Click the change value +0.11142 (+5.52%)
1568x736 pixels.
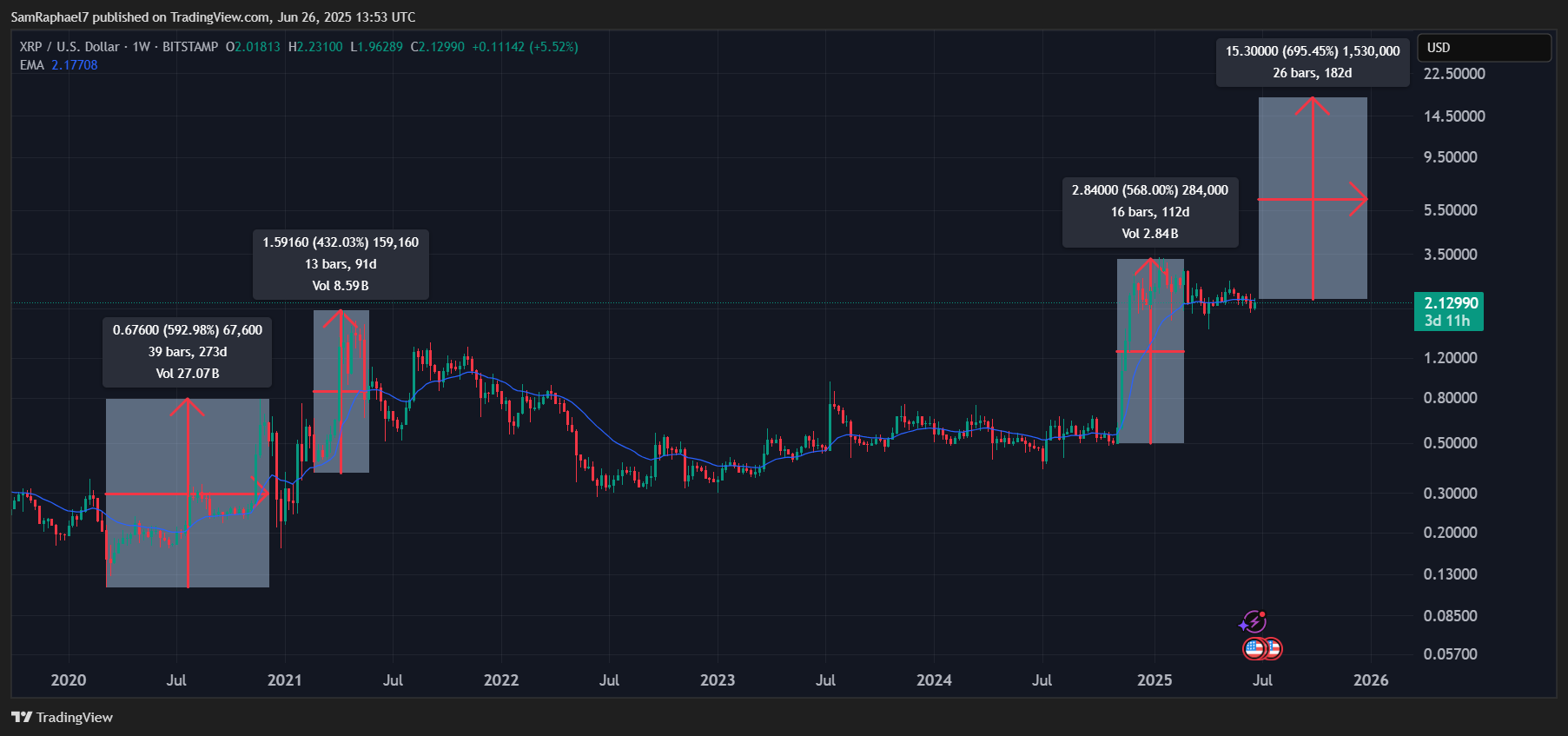[525, 47]
